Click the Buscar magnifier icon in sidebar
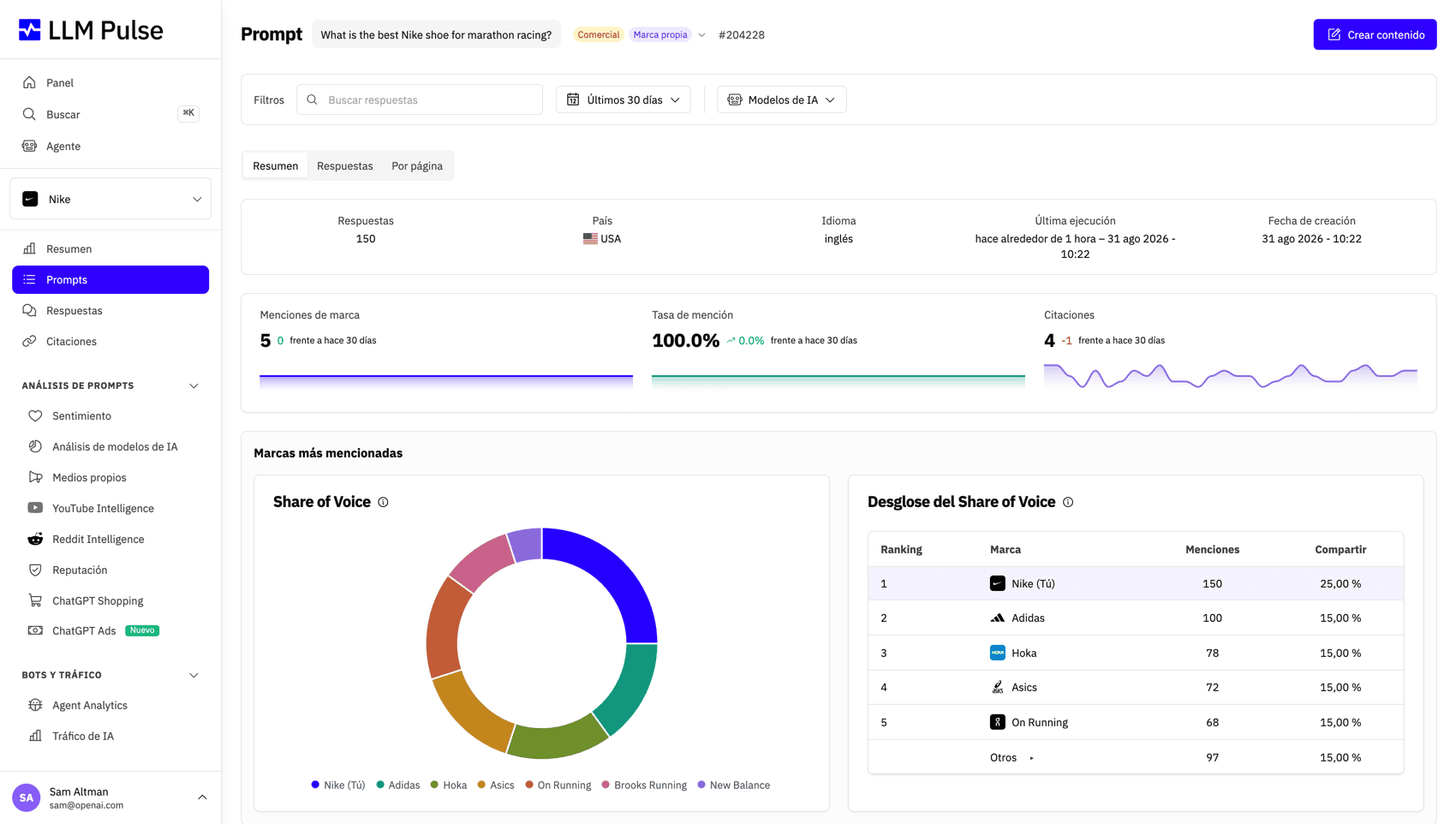1456x824 pixels. pyautogui.click(x=29, y=114)
